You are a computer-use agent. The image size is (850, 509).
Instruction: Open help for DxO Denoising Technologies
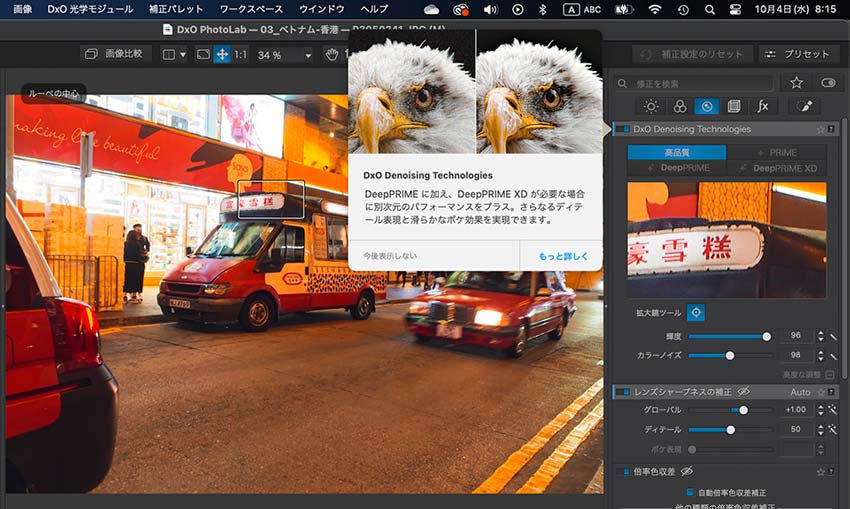coord(831,129)
